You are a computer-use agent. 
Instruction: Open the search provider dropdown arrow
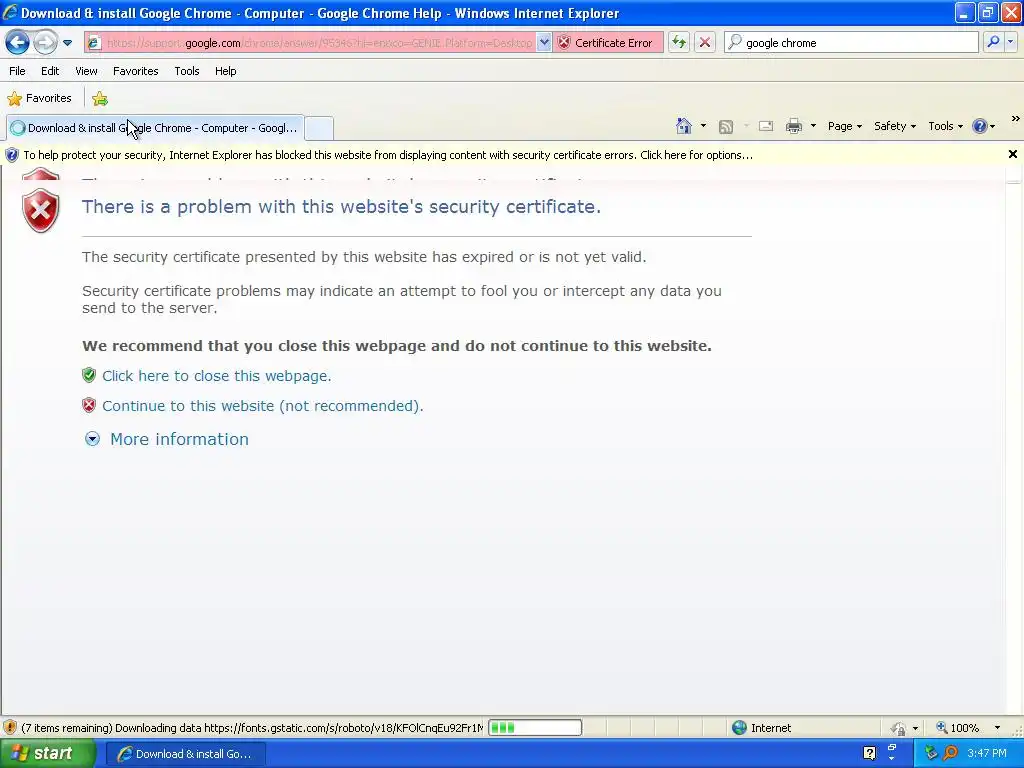[x=1010, y=42]
